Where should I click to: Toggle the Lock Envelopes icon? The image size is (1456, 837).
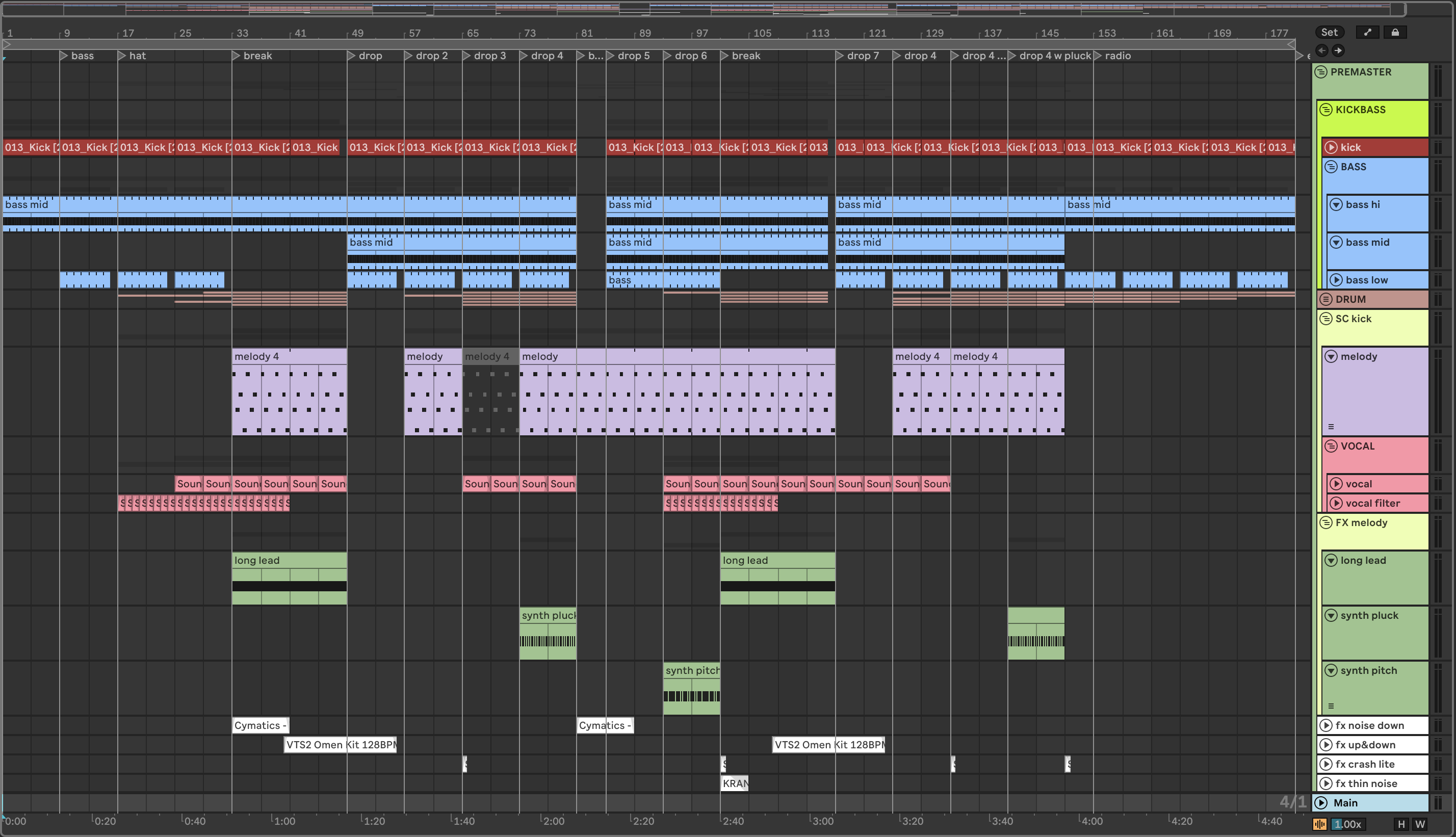coord(1394,32)
